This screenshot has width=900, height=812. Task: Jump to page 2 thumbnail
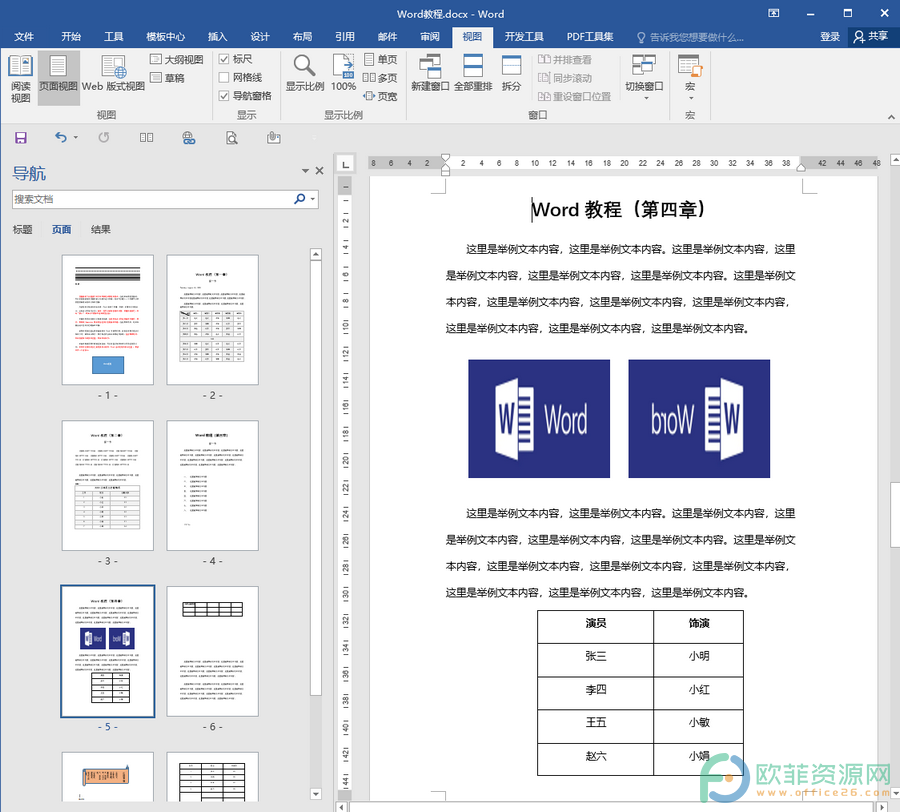213,320
